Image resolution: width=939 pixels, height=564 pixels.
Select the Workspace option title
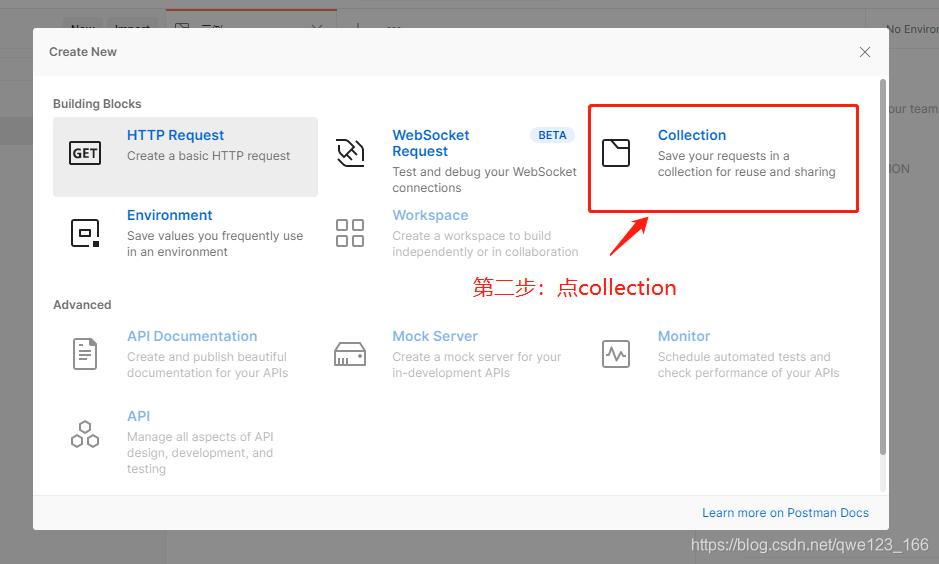430,216
